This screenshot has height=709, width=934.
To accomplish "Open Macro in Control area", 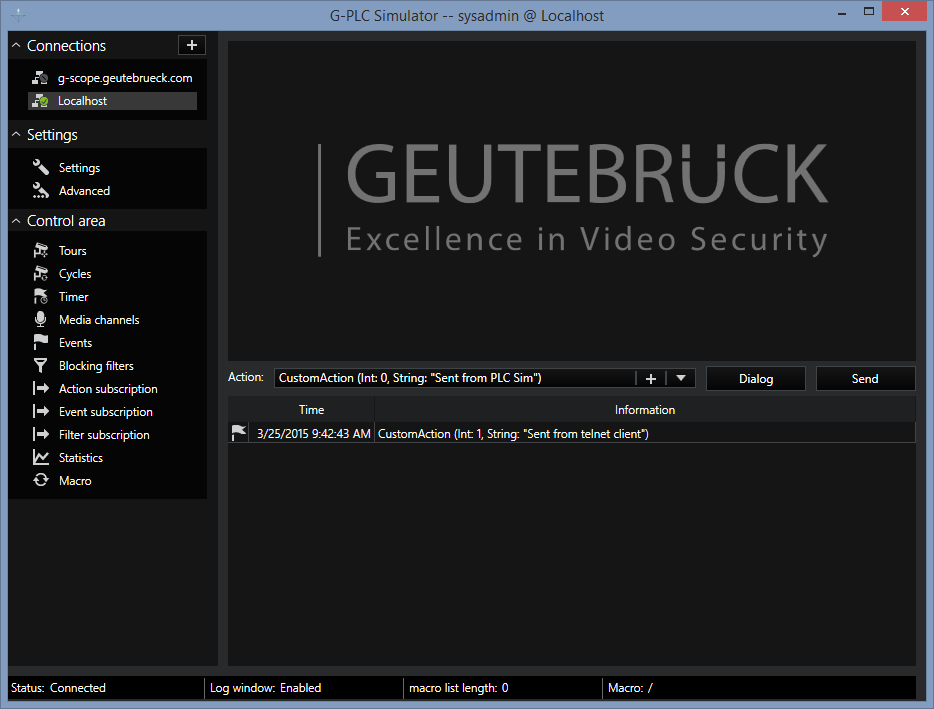I will [75, 481].
